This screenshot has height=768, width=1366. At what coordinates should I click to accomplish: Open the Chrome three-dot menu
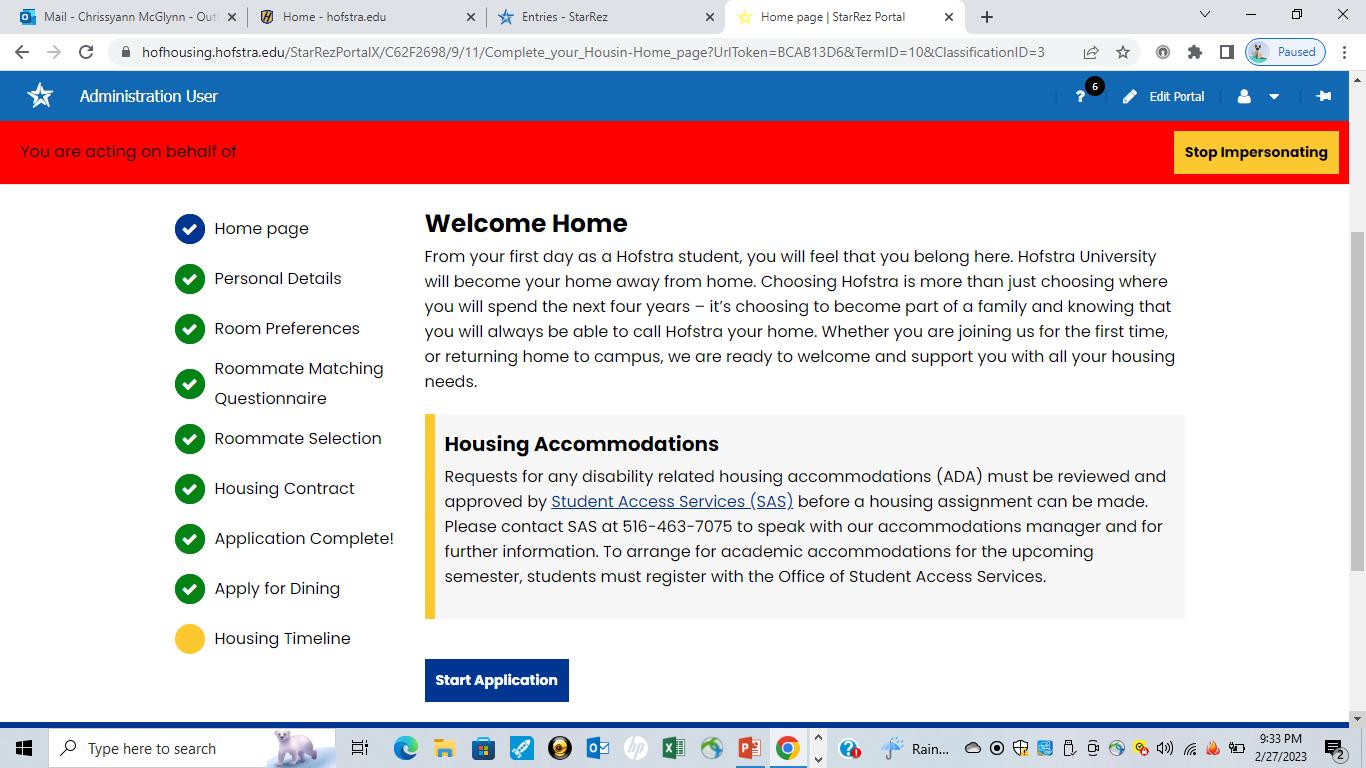(x=1344, y=52)
